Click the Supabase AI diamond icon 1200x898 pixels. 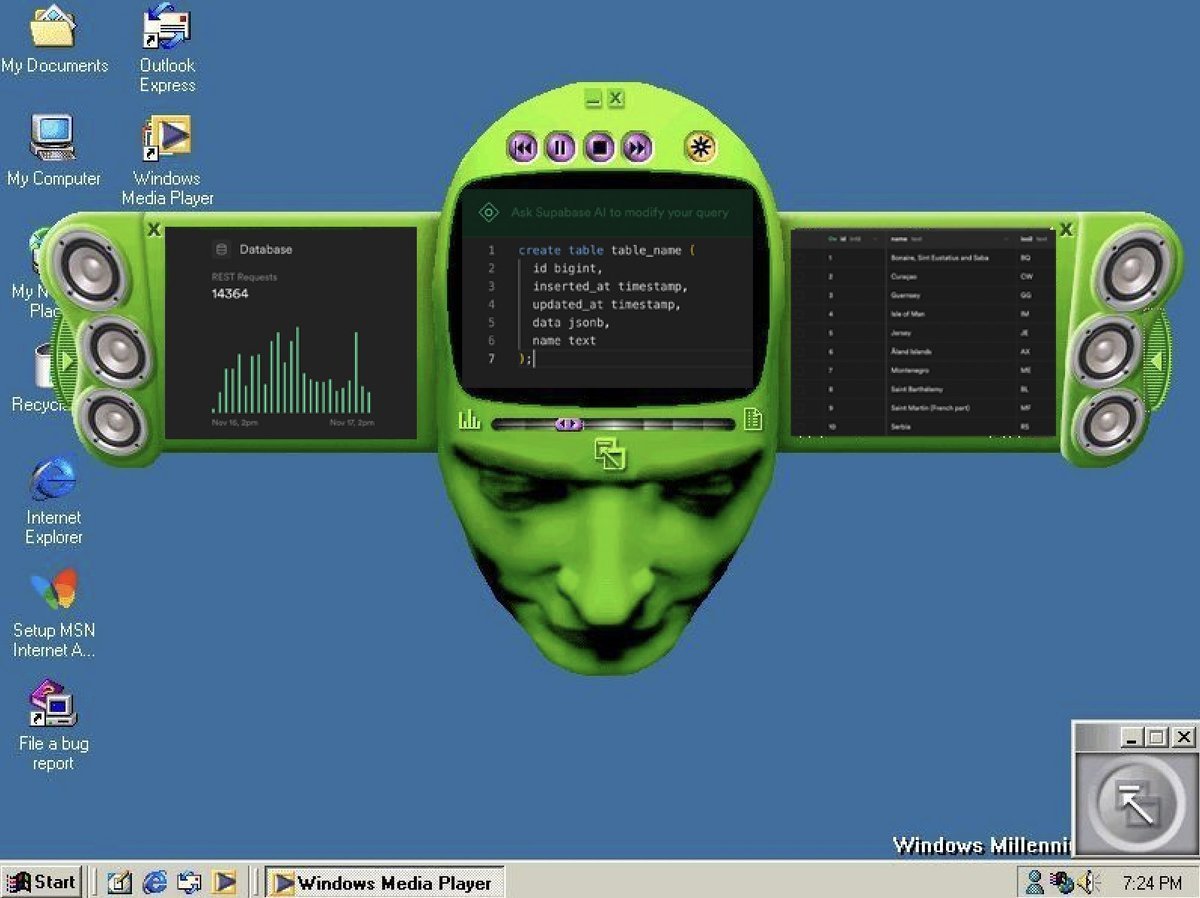pos(488,212)
